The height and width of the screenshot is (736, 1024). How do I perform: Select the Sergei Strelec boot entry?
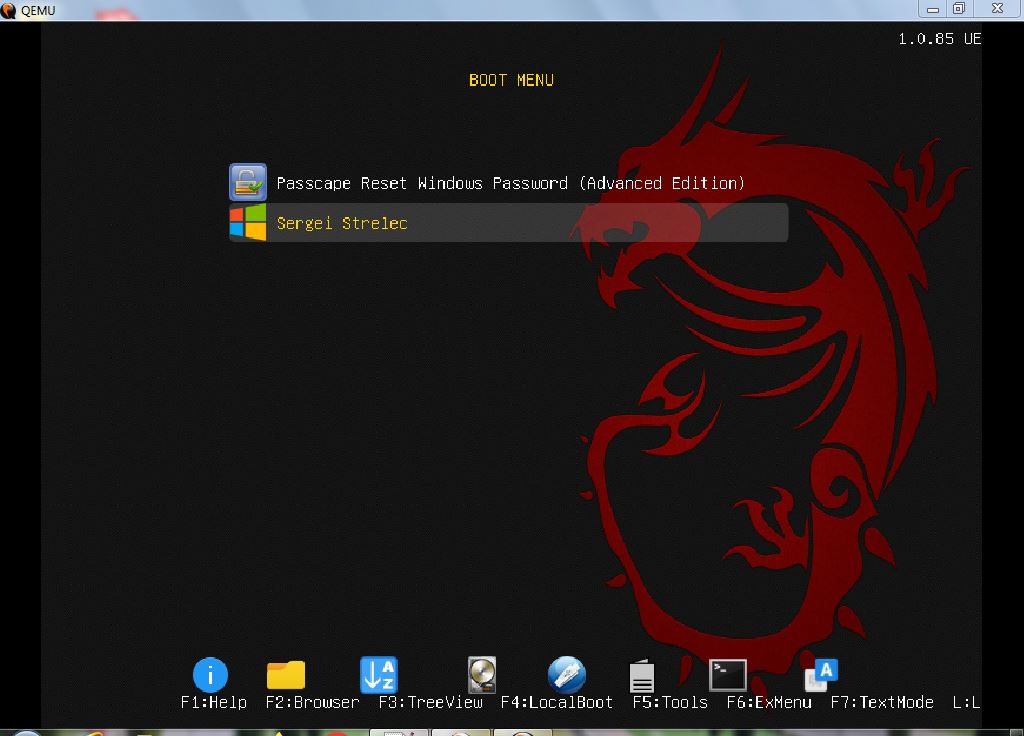(x=509, y=223)
